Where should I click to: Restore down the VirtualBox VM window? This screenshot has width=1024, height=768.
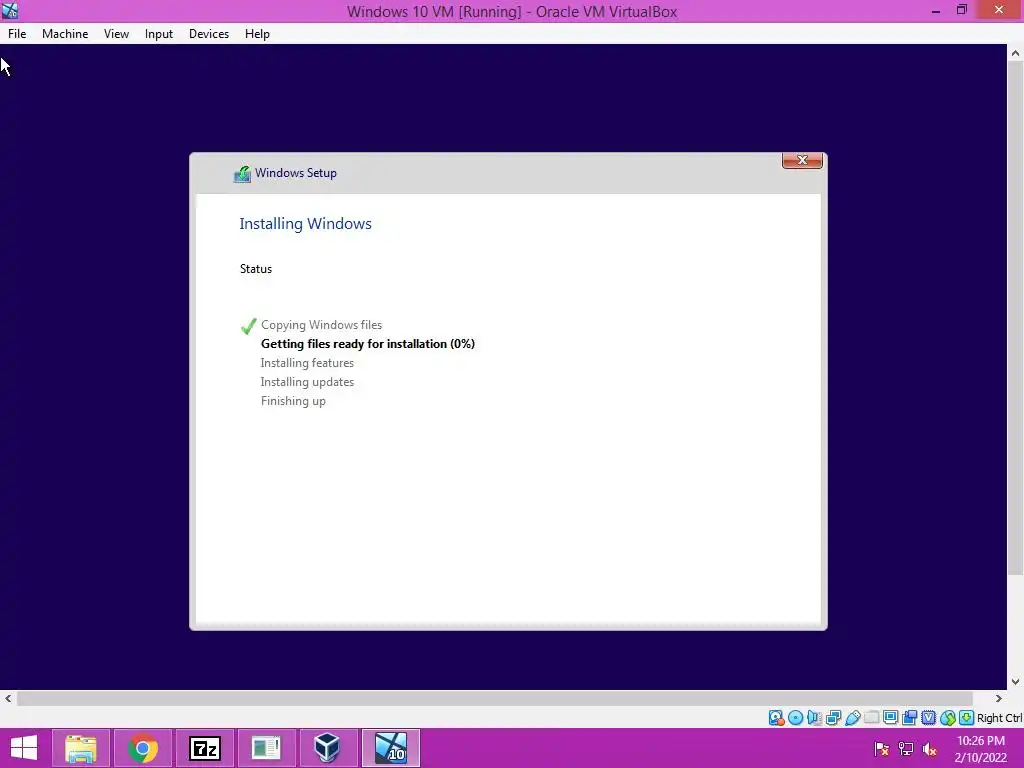tap(961, 10)
